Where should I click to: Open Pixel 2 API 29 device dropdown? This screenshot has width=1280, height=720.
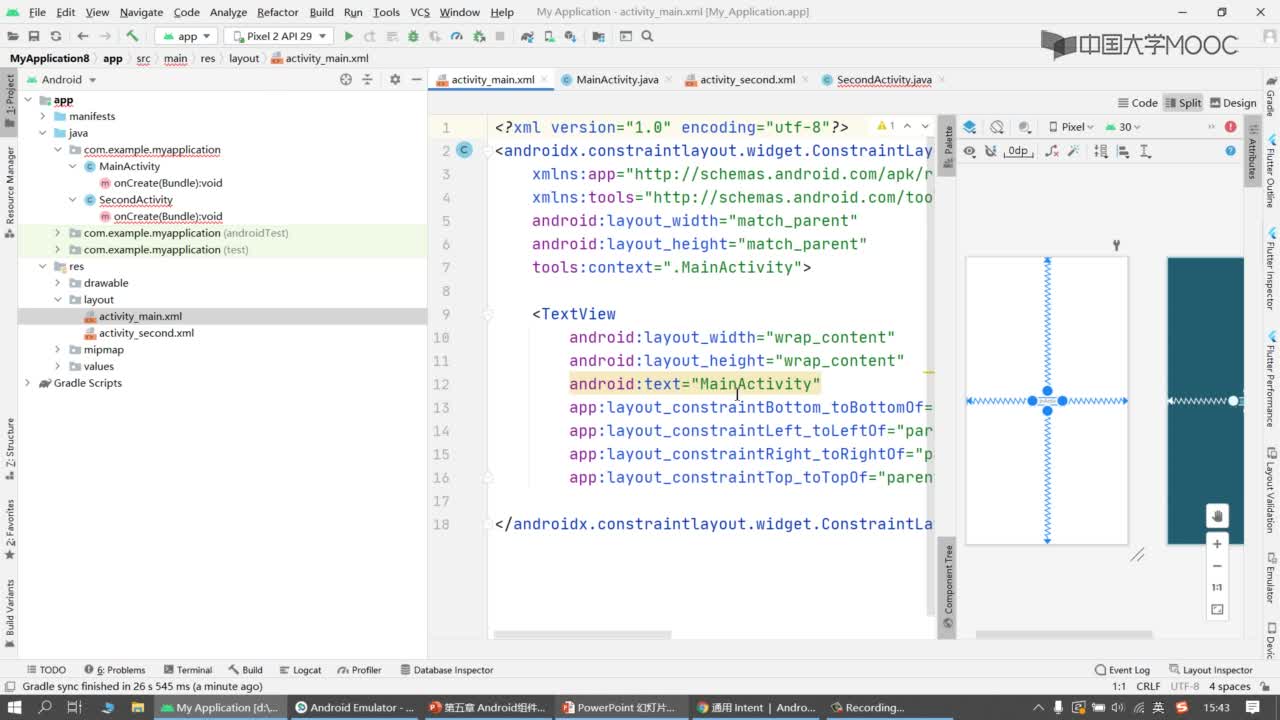[279, 36]
